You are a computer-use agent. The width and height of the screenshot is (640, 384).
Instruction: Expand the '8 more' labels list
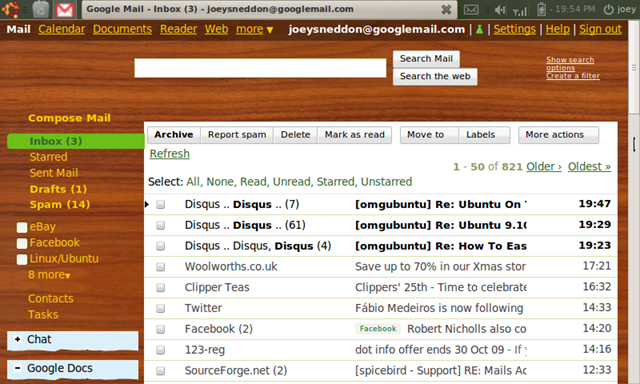click(49, 275)
